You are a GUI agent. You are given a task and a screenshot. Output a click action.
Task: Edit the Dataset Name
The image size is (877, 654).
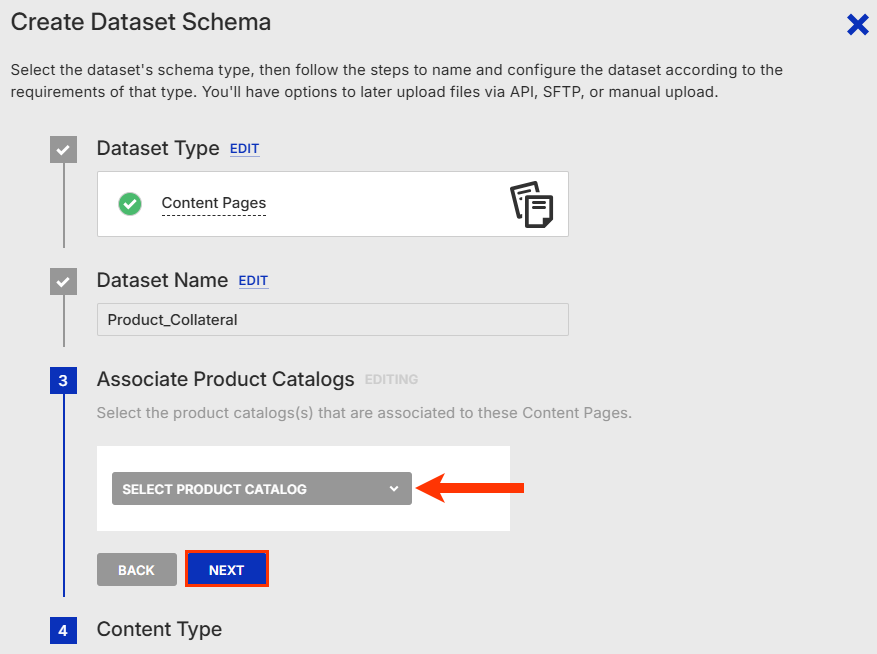pyautogui.click(x=253, y=281)
